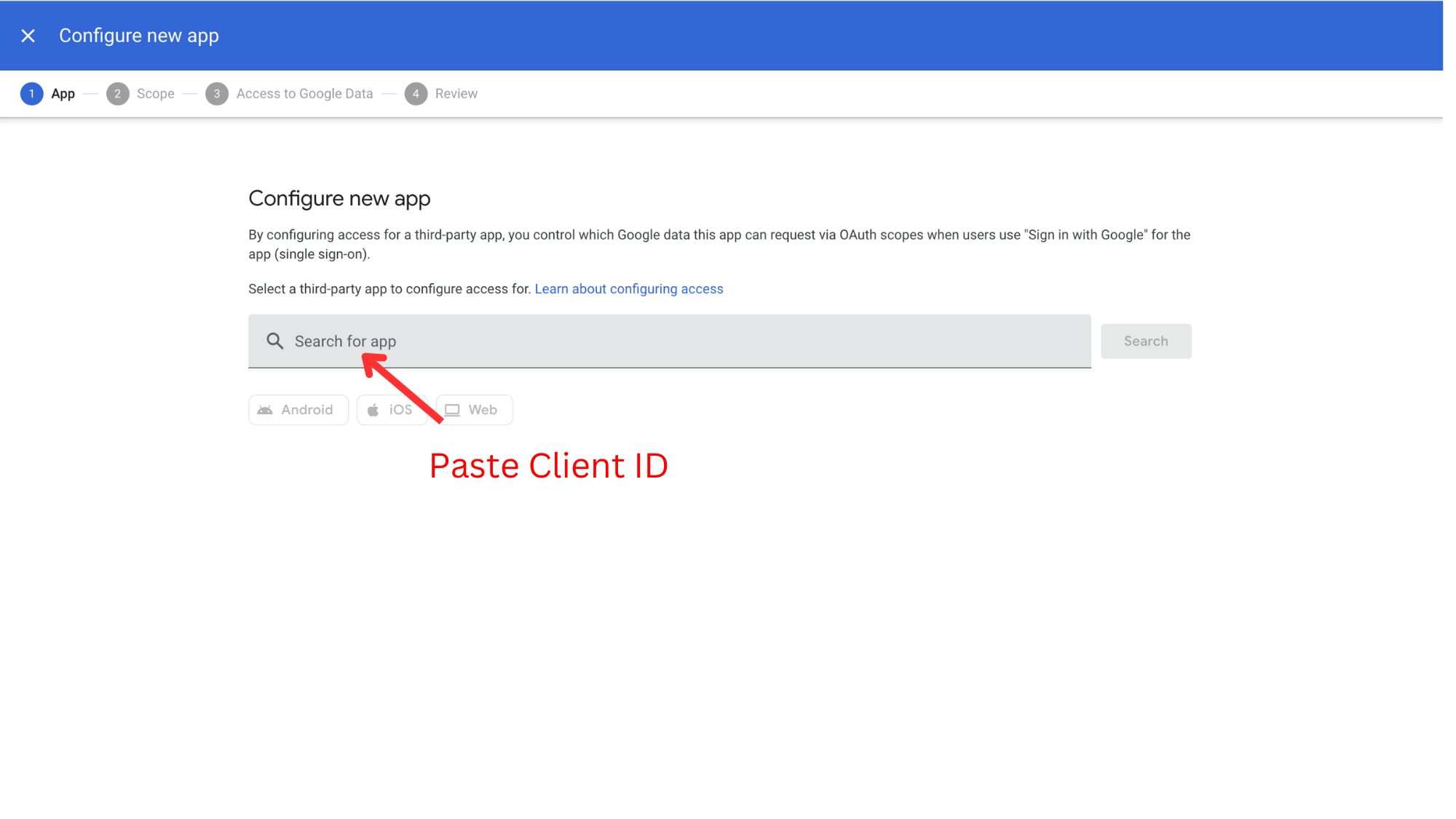The image size is (1456, 819).
Task: Click step 2 circle icon
Action: tap(117, 94)
